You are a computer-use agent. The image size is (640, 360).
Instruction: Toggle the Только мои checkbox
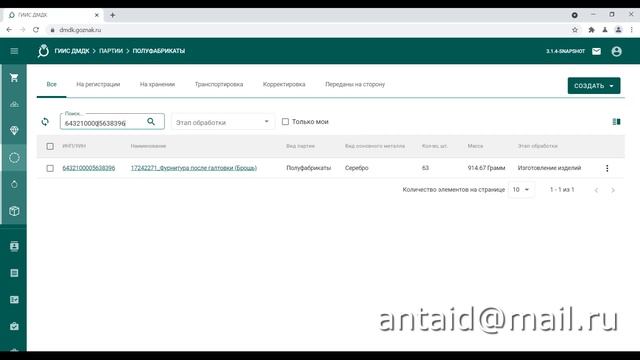tap(285, 122)
